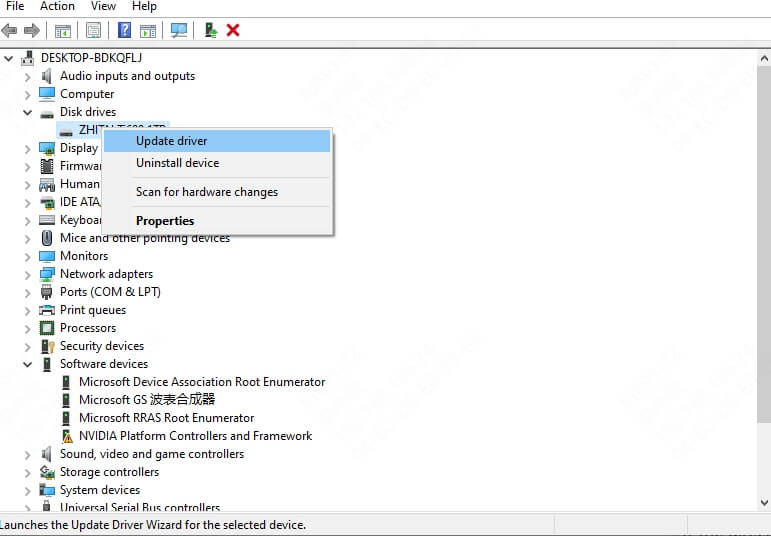Click Update device driver toolbar icon

pos(211,30)
